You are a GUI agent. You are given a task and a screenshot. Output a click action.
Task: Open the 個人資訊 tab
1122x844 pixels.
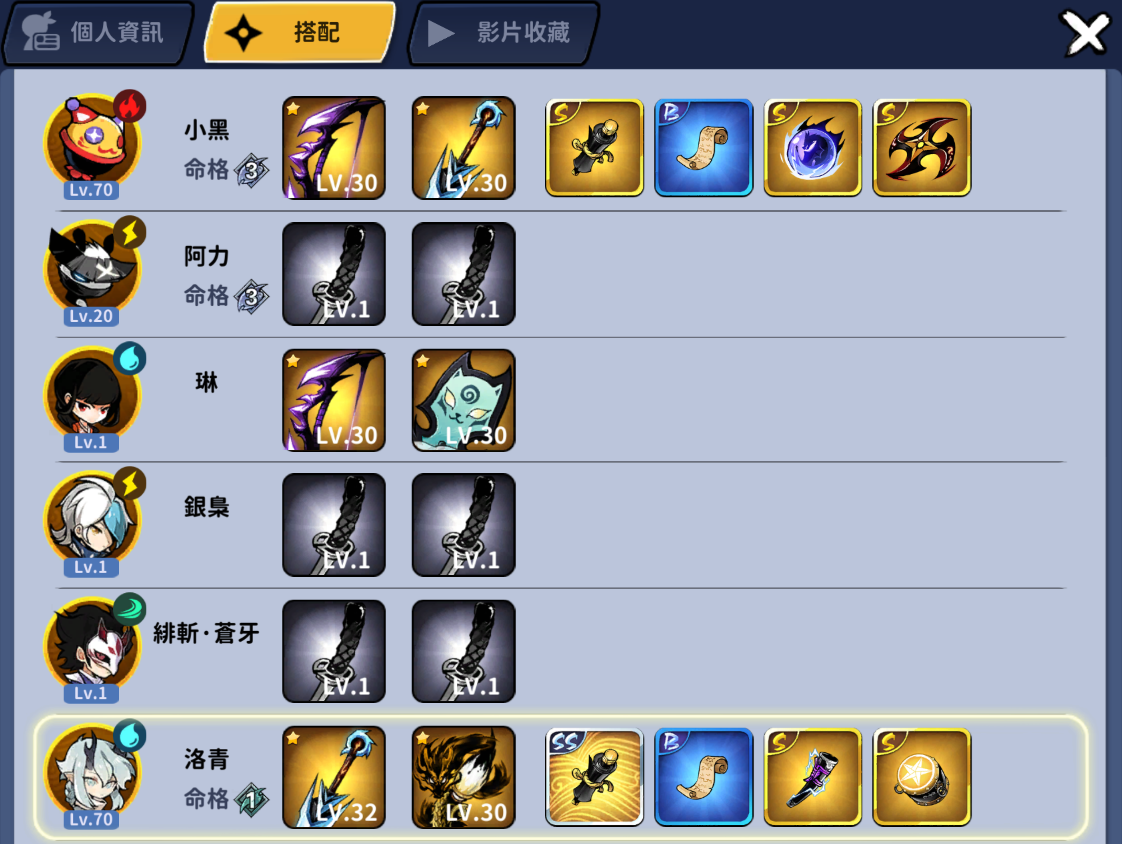click(98, 33)
